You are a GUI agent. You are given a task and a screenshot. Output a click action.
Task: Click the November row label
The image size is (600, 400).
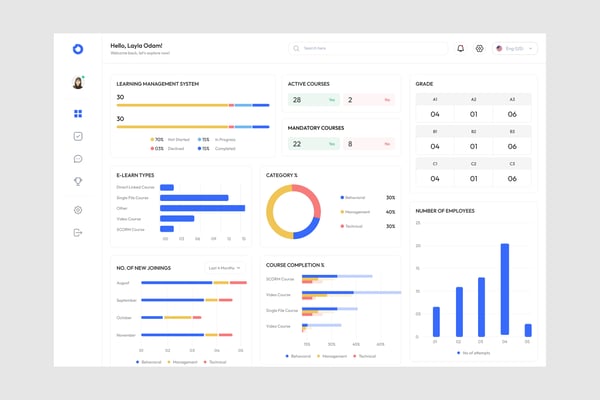point(126,335)
